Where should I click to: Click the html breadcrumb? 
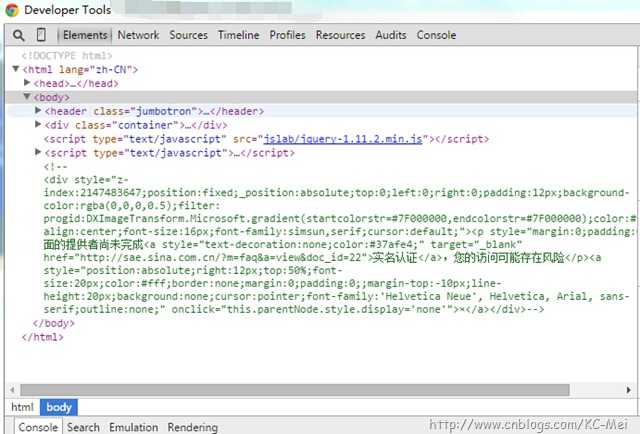22,407
